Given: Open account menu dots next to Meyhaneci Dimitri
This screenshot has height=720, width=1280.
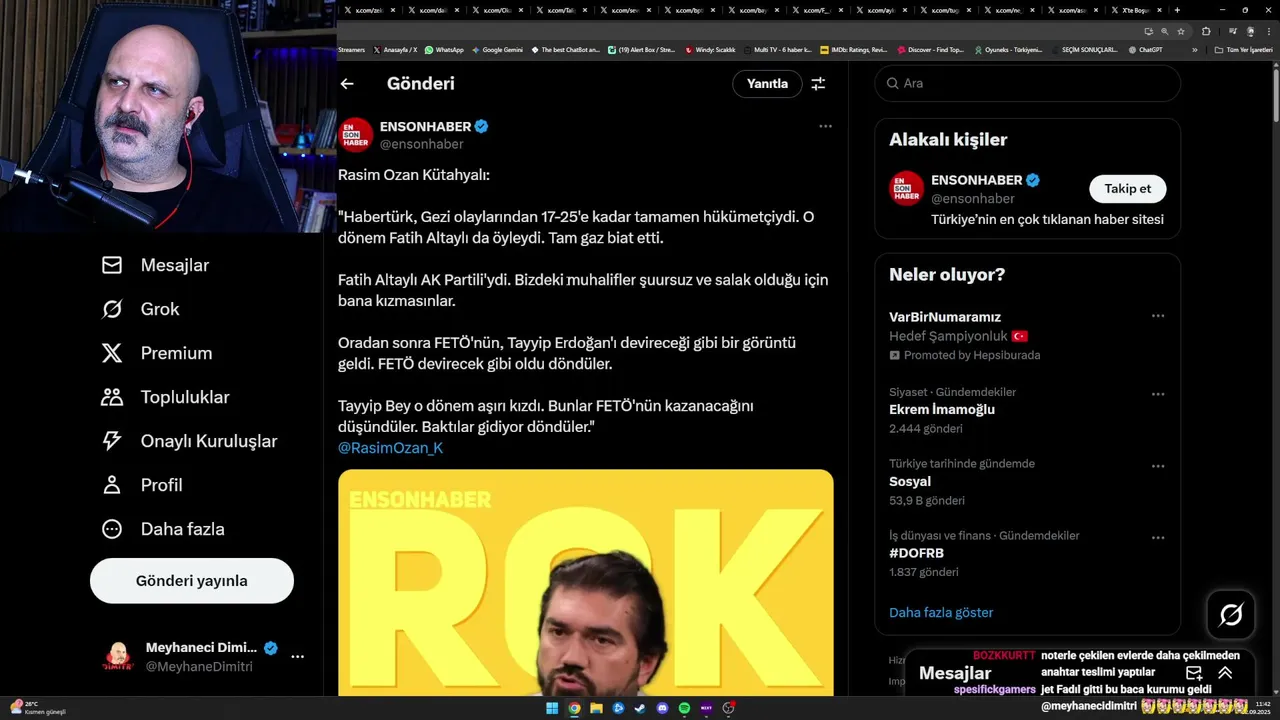Looking at the screenshot, I should [x=297, y=657].
